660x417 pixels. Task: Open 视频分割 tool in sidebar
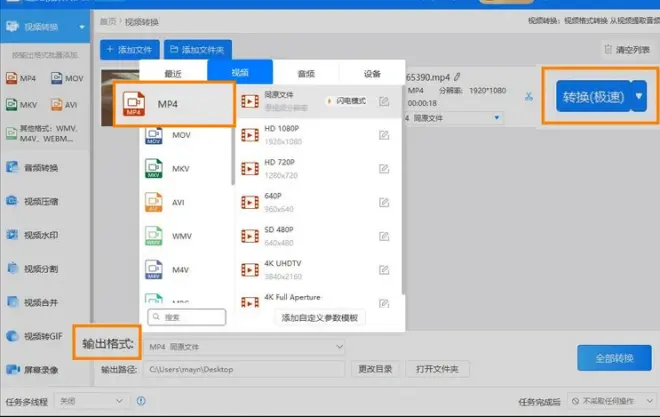40,268
